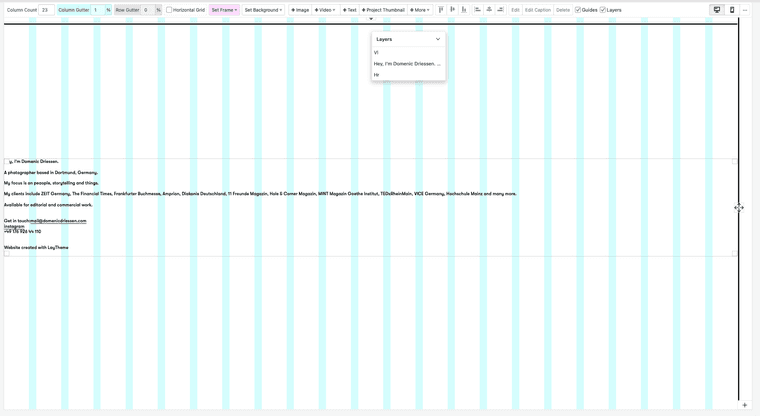This screenshot has height=416, width=760.
Task: Click the add Image button
Action: pyautogui.click(x=300, y=10)
